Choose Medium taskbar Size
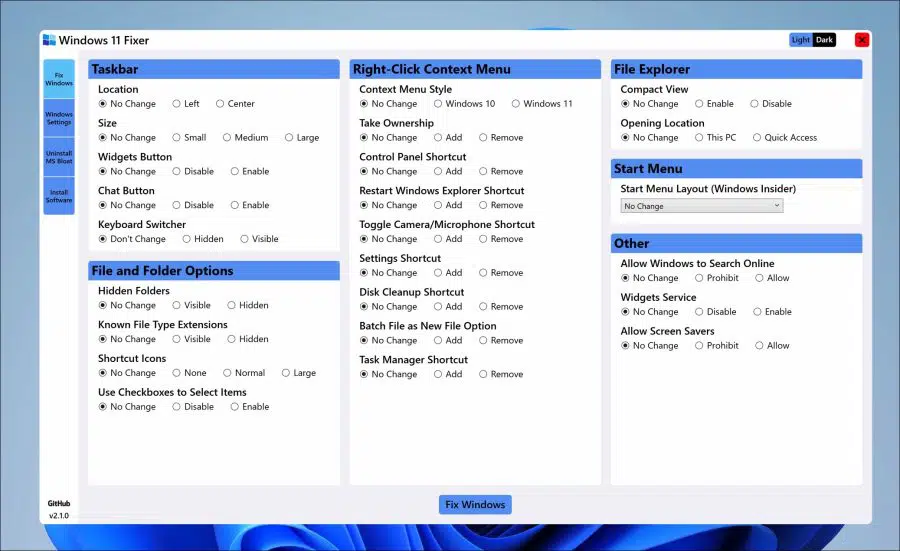 [246, 138]
